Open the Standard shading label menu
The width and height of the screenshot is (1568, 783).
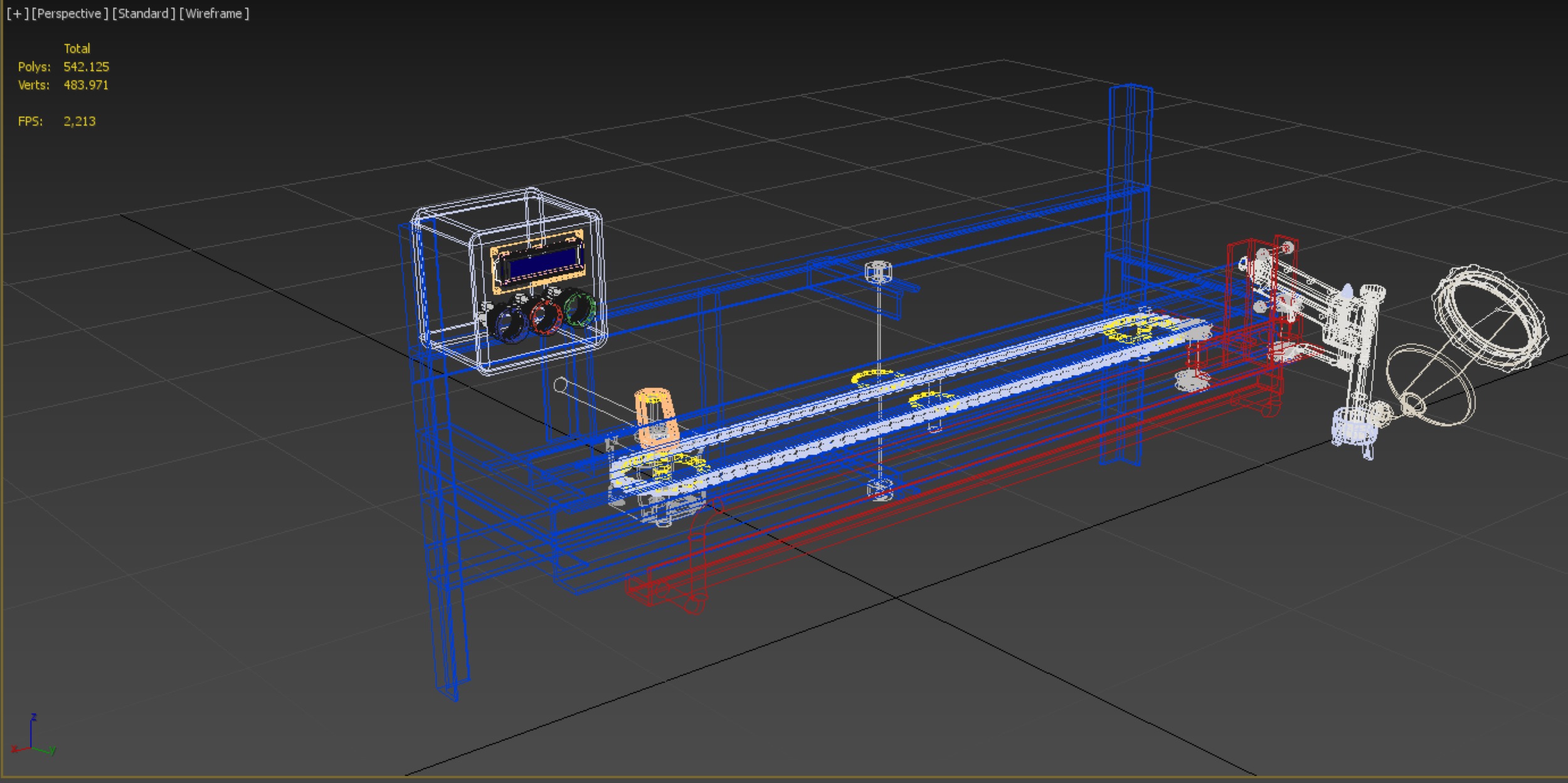point(144,14)
